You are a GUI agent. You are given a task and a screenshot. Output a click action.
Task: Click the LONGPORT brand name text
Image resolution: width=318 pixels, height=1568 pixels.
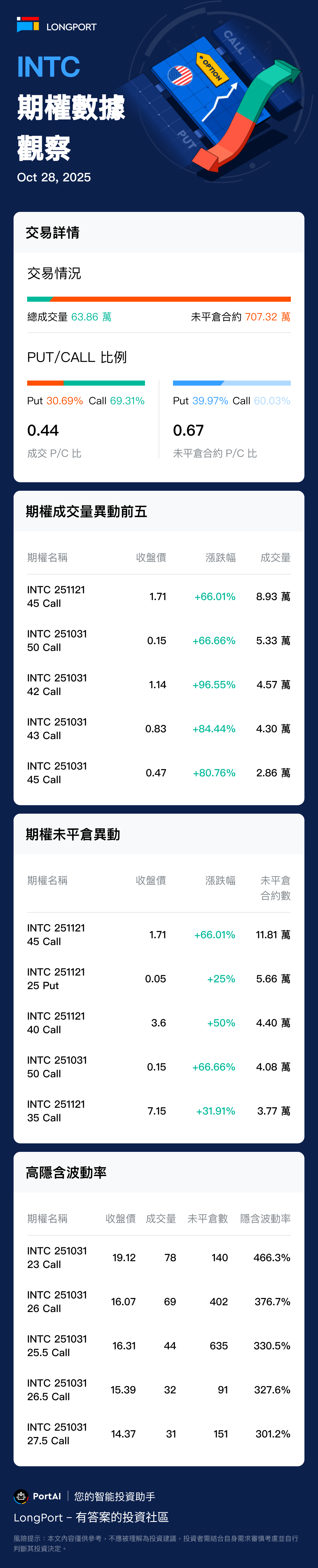click(71, 27)
